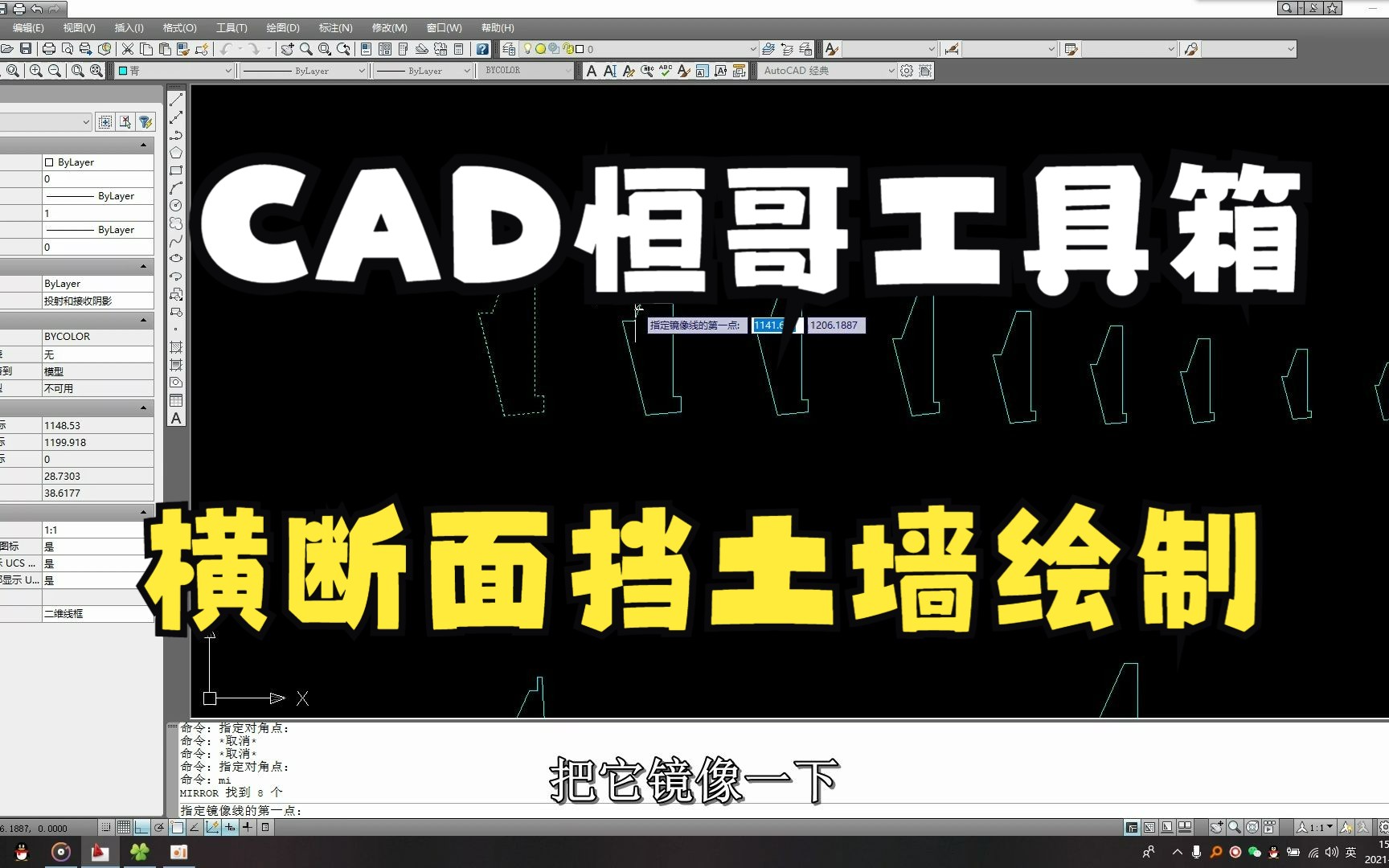Open the color dropdown showing 青

(173, 70)
